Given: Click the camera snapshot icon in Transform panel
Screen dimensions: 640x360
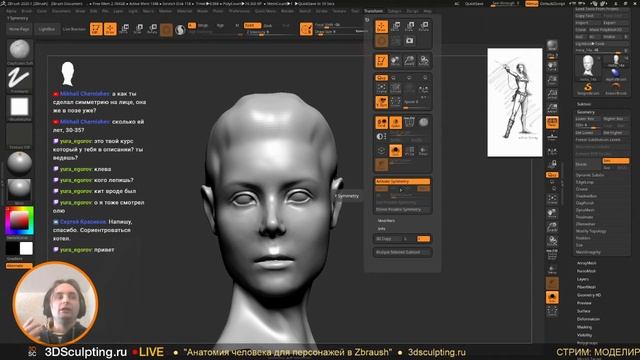Looking at the screenshot, I should point(409,41).
